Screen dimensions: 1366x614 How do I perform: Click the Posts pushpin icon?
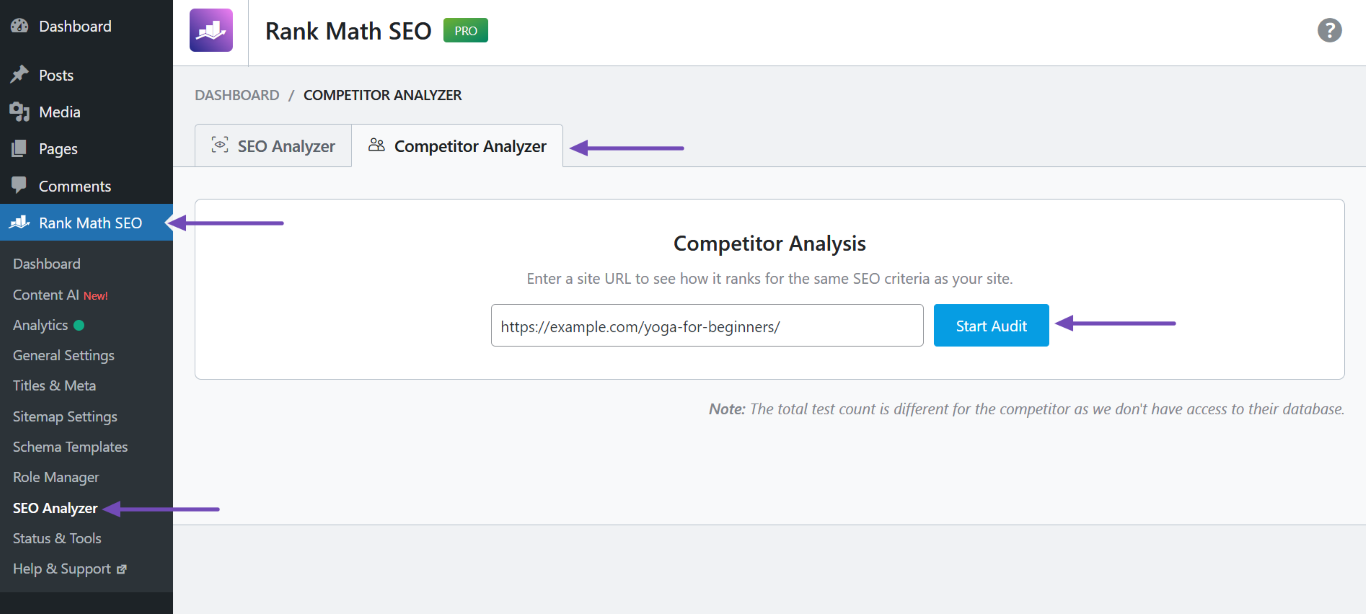[19, 75]
